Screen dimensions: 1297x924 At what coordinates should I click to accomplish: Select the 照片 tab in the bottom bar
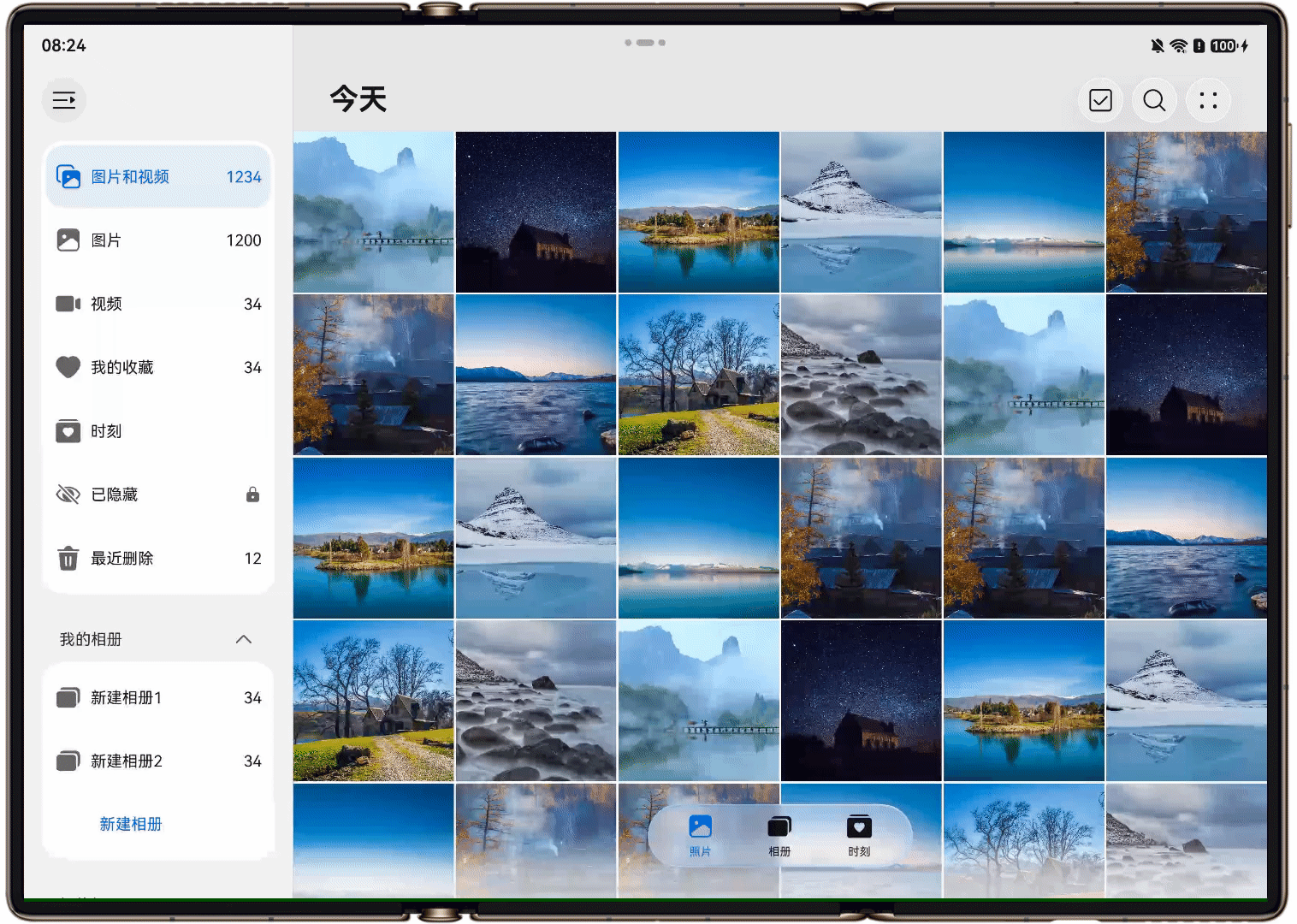(x=700, y=836)
